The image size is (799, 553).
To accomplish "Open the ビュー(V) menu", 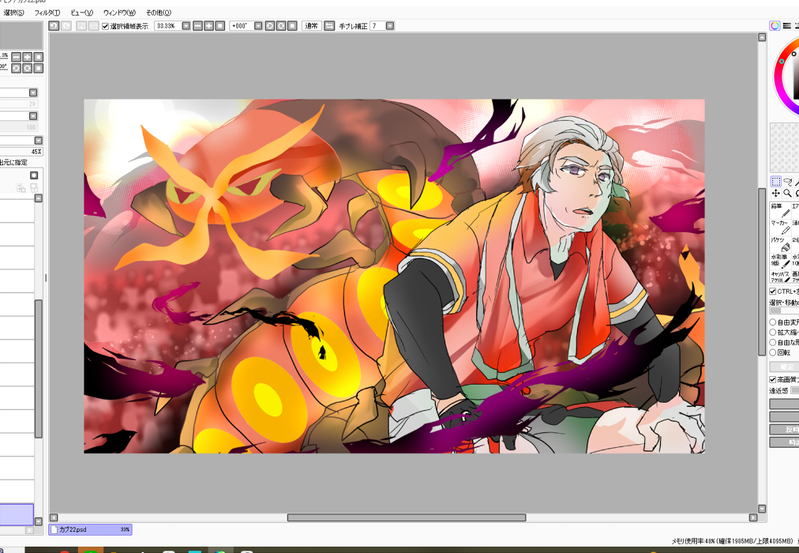I will (x=82, y=13).
